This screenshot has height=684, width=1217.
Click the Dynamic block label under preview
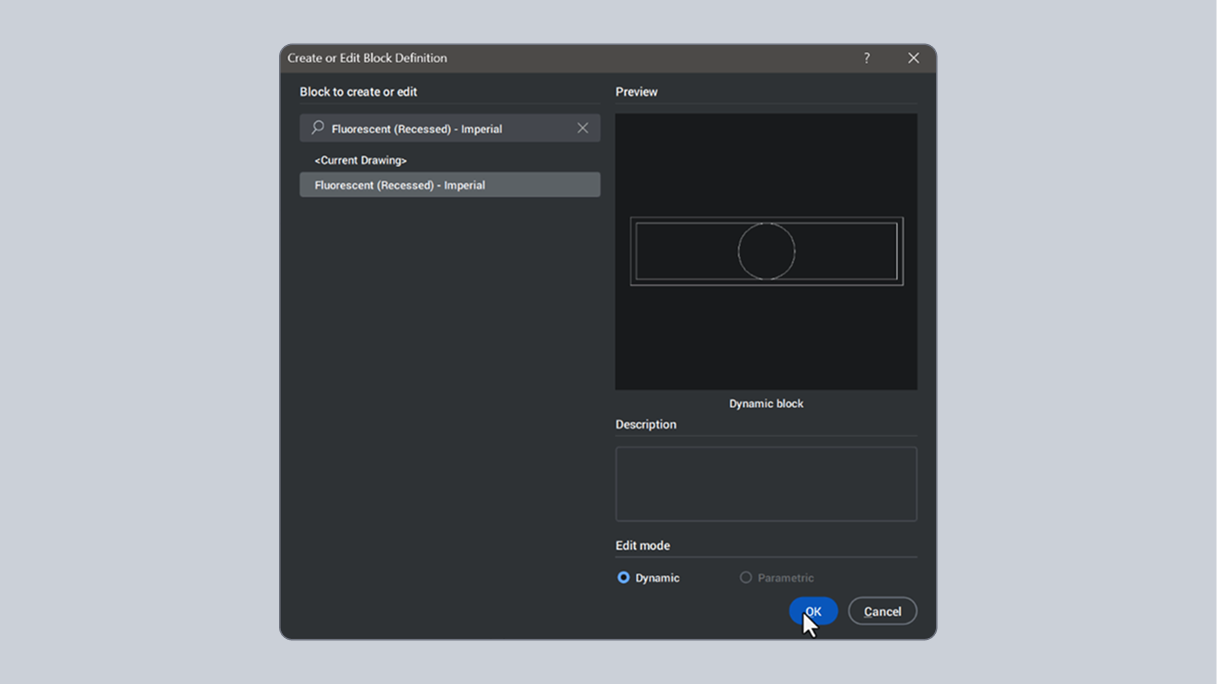click(x=765, y=403)
